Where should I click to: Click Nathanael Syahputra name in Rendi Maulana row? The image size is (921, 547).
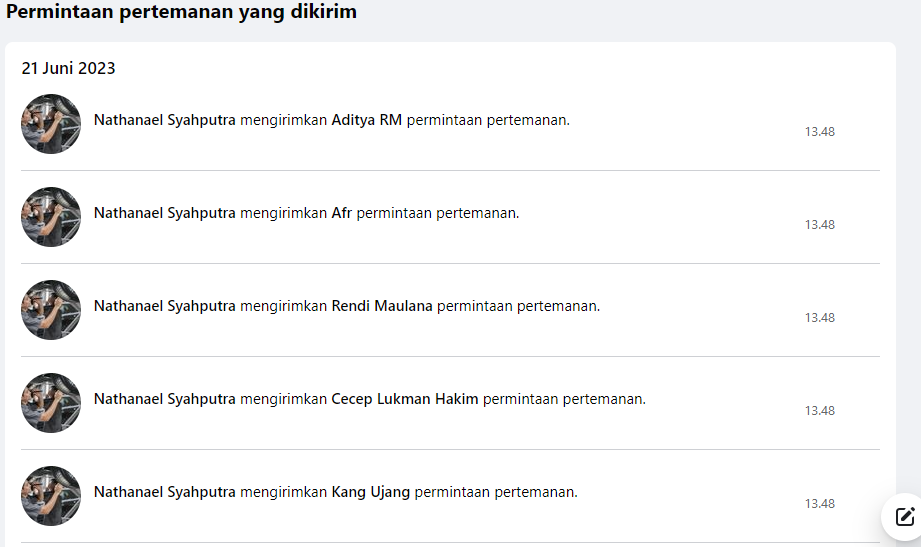click(x=164, y=306)
